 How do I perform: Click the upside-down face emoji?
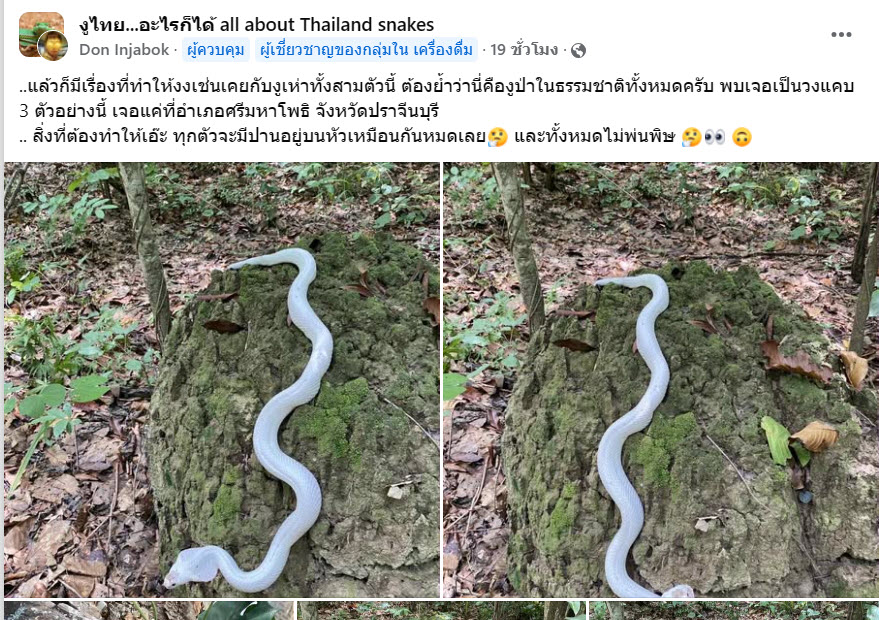pos(742,137)
